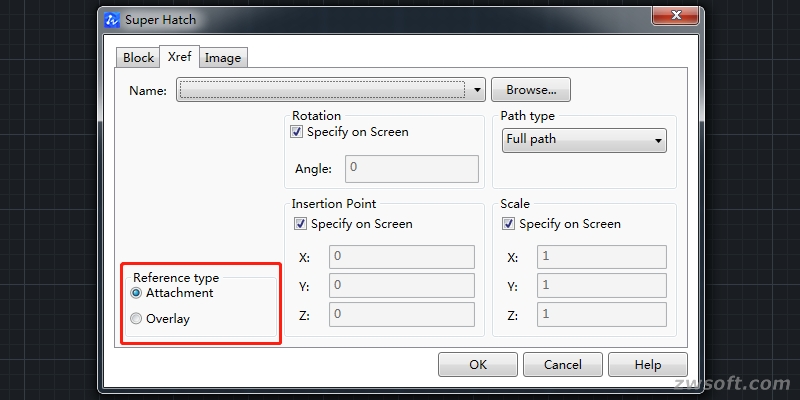Click the Scale Y input field
Image resolution: width=800 pixels, height=400 pixels.
(x=601, y=286)
